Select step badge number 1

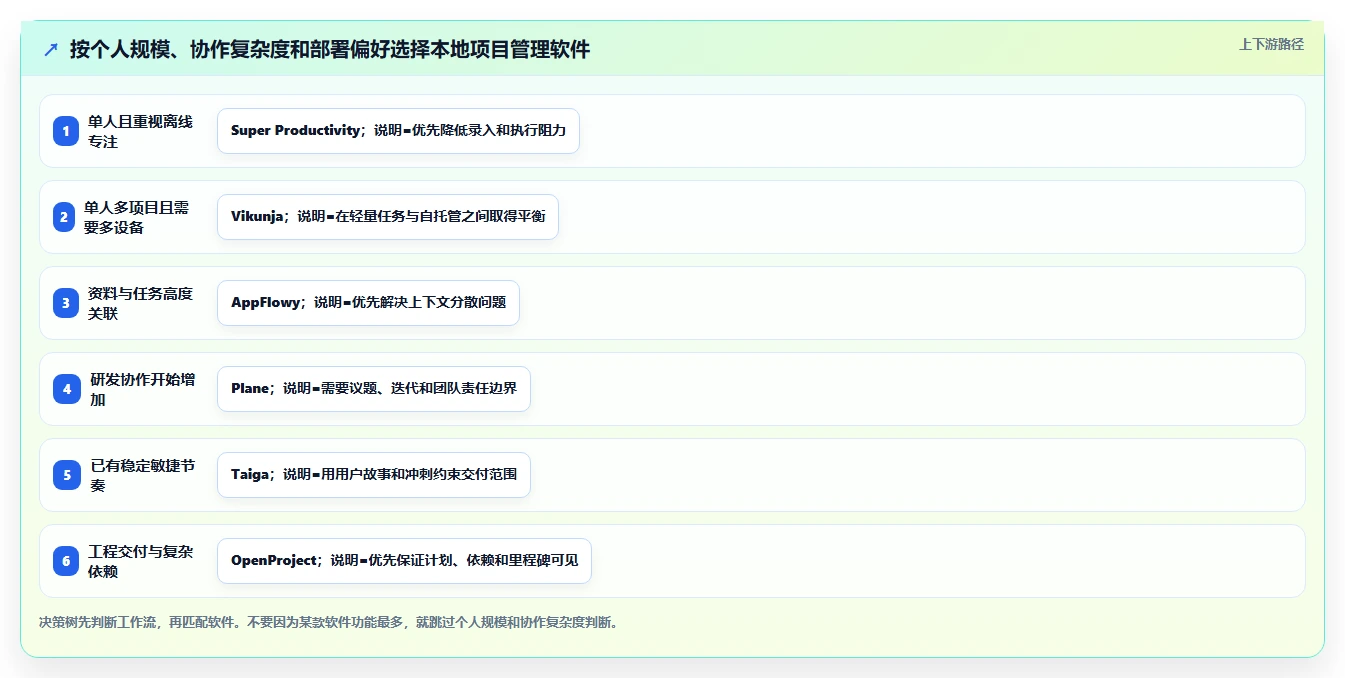click(66, 131)
